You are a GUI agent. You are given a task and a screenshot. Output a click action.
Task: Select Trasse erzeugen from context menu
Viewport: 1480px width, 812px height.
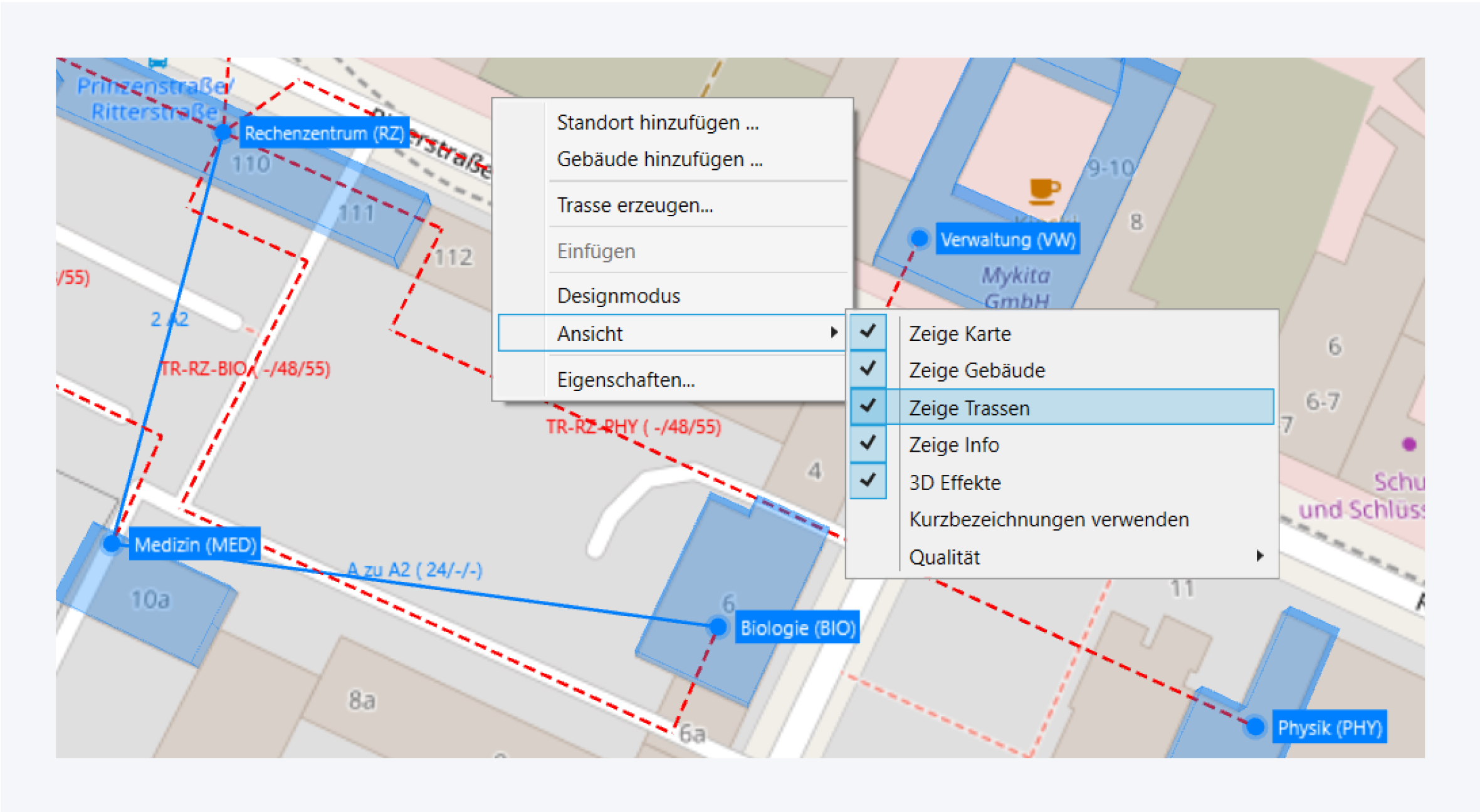pyautogui.click(x=634, y=205)
